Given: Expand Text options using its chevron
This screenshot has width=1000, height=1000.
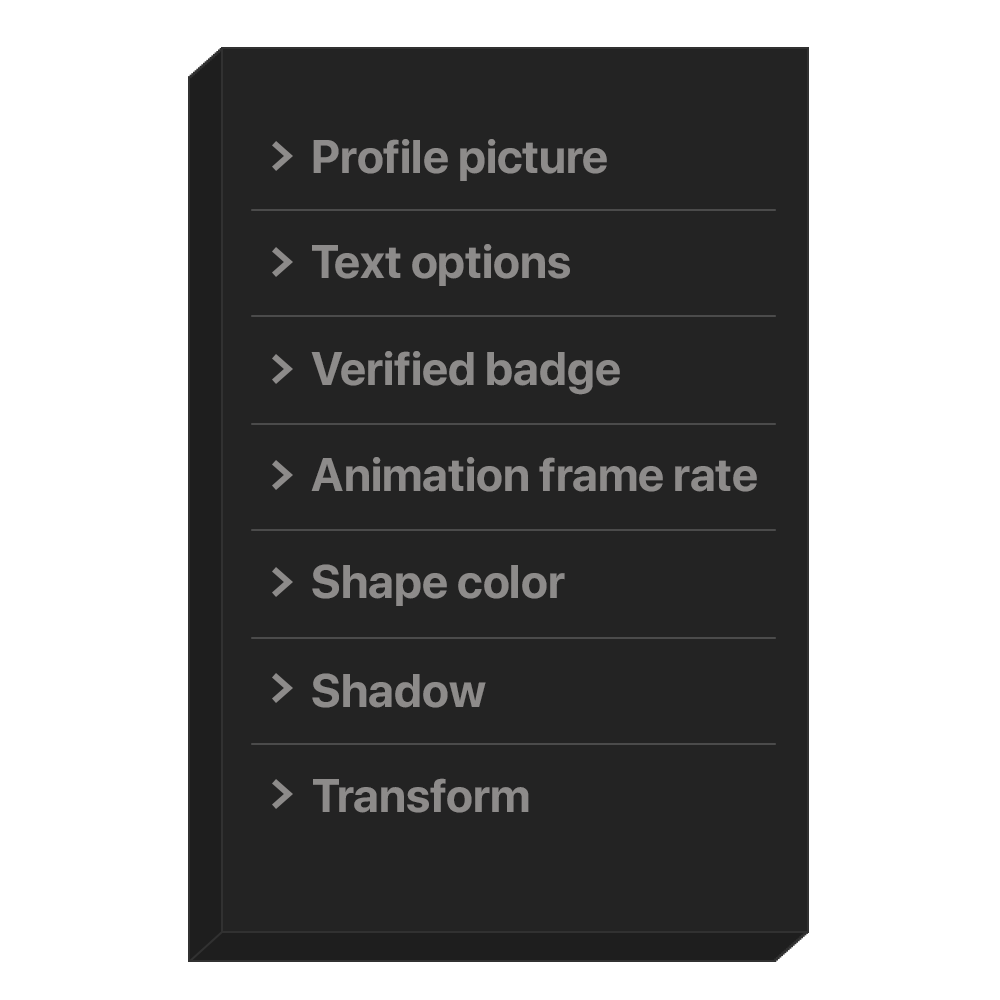Looking at the screenshot, I should [x=282, y=263].
